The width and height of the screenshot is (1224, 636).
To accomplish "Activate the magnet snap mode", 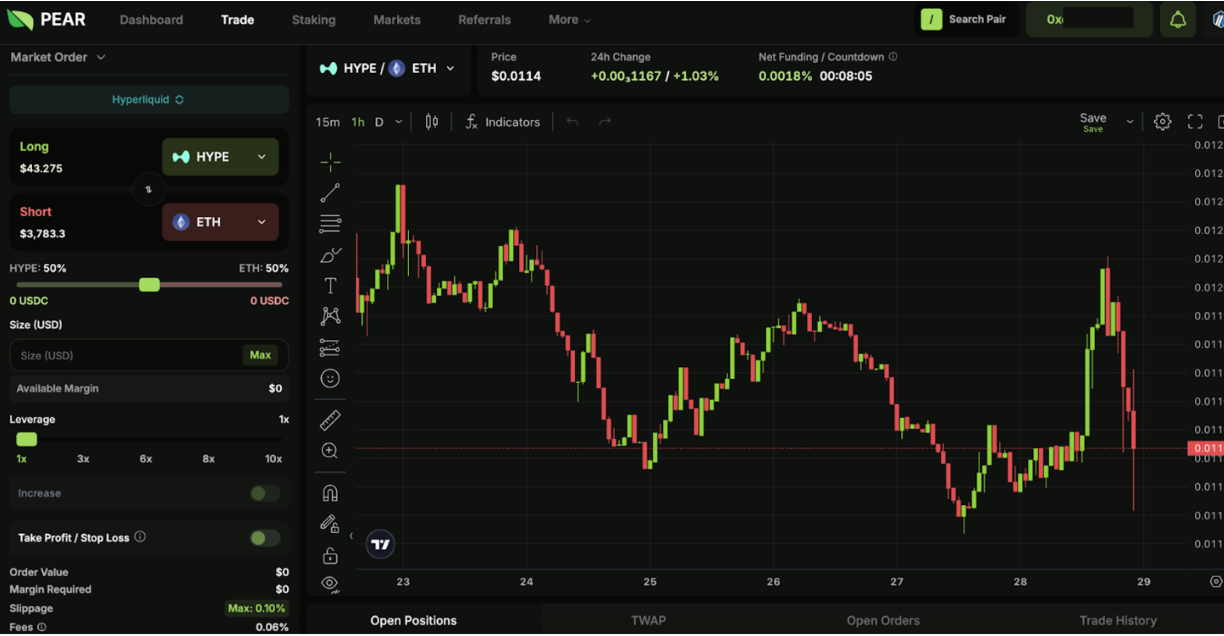I will (x=330, y=493).
